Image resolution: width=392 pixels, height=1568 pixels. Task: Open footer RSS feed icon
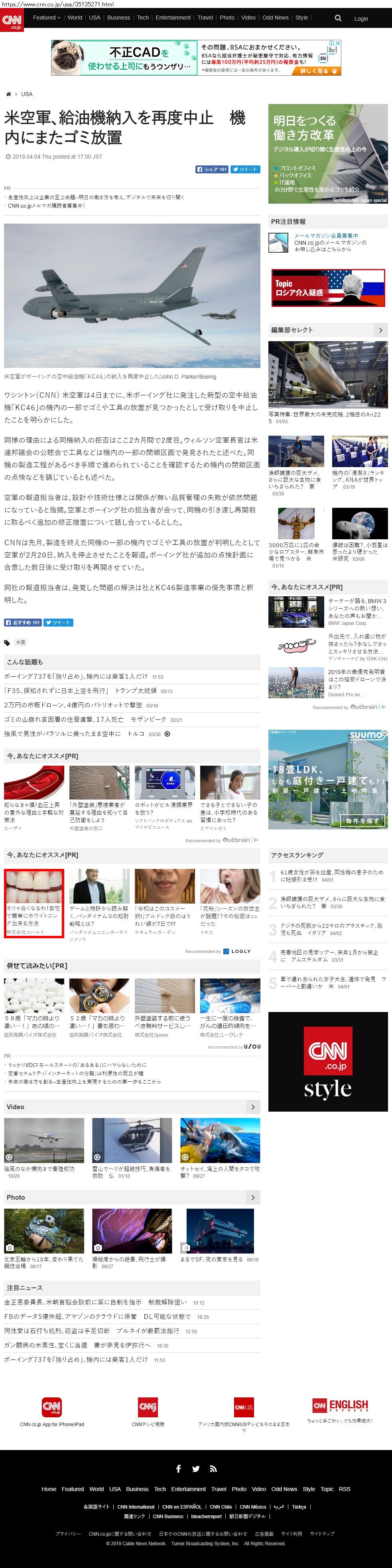[x=213, y=1469]
